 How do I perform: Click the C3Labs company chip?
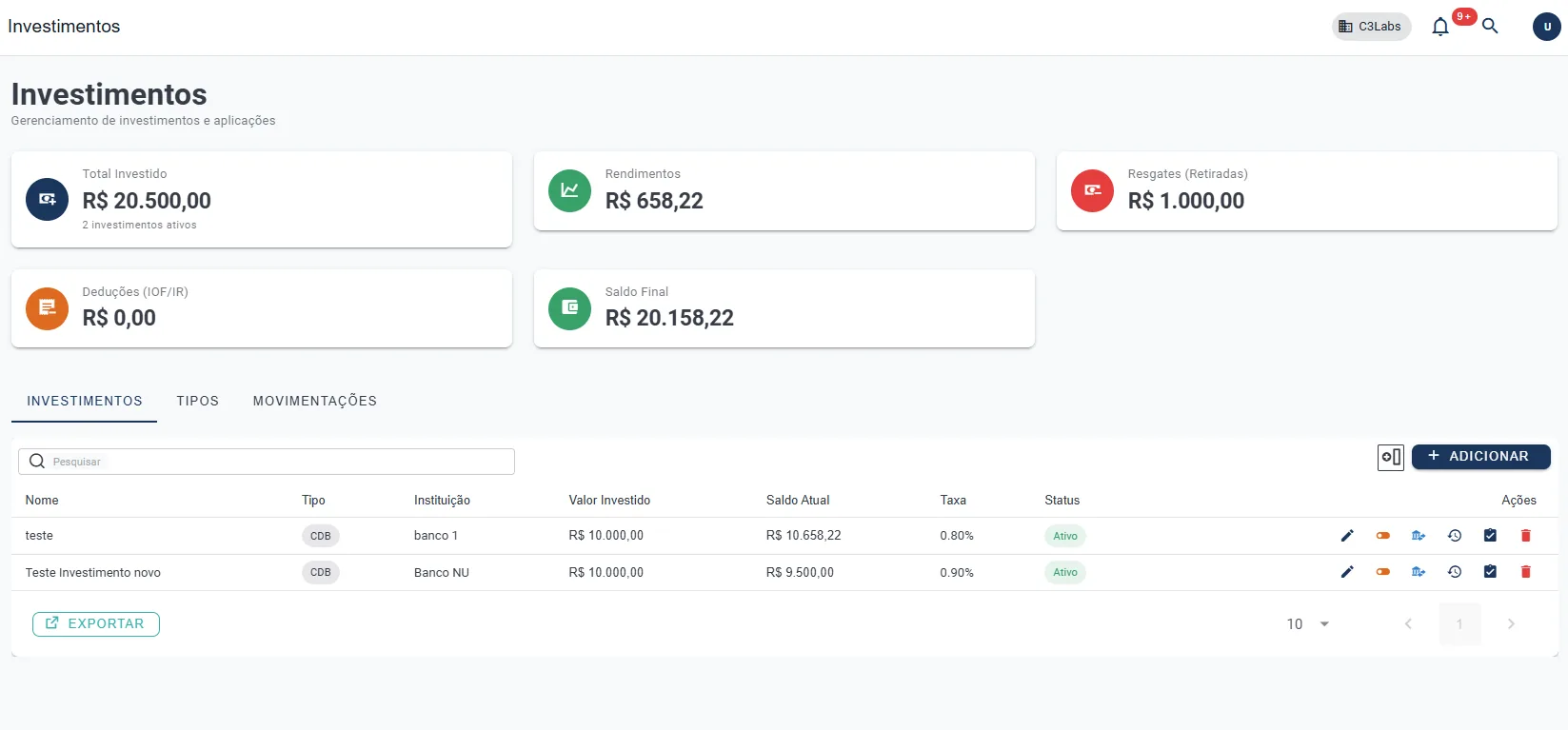1371,27
